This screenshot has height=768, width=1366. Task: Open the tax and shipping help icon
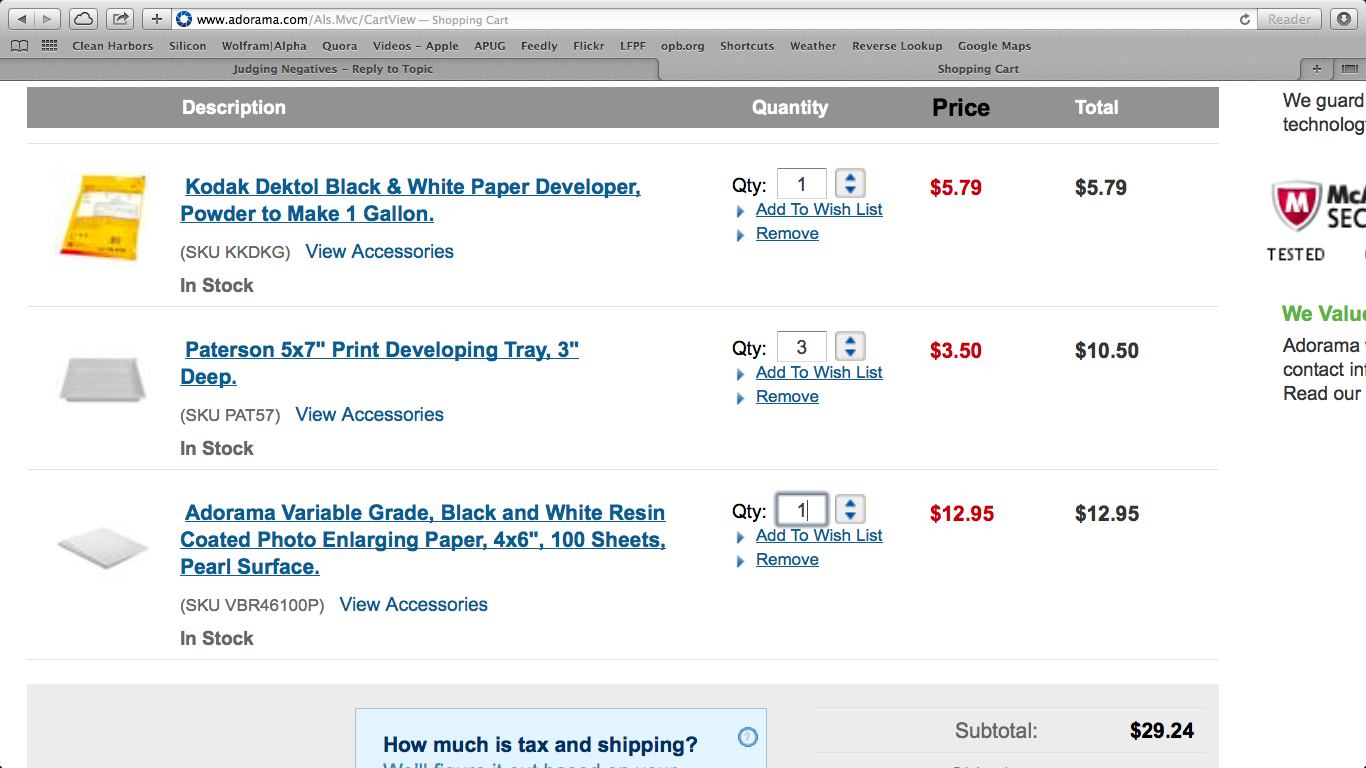pos(747,737)
